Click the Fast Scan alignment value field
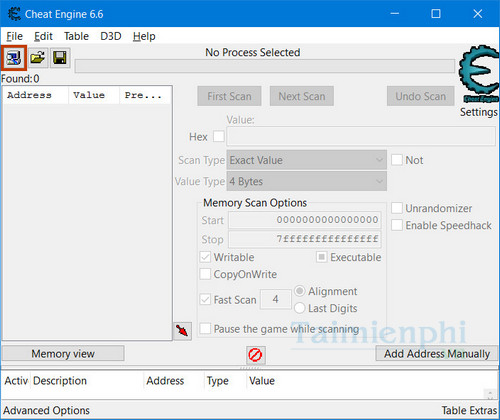 276,299
